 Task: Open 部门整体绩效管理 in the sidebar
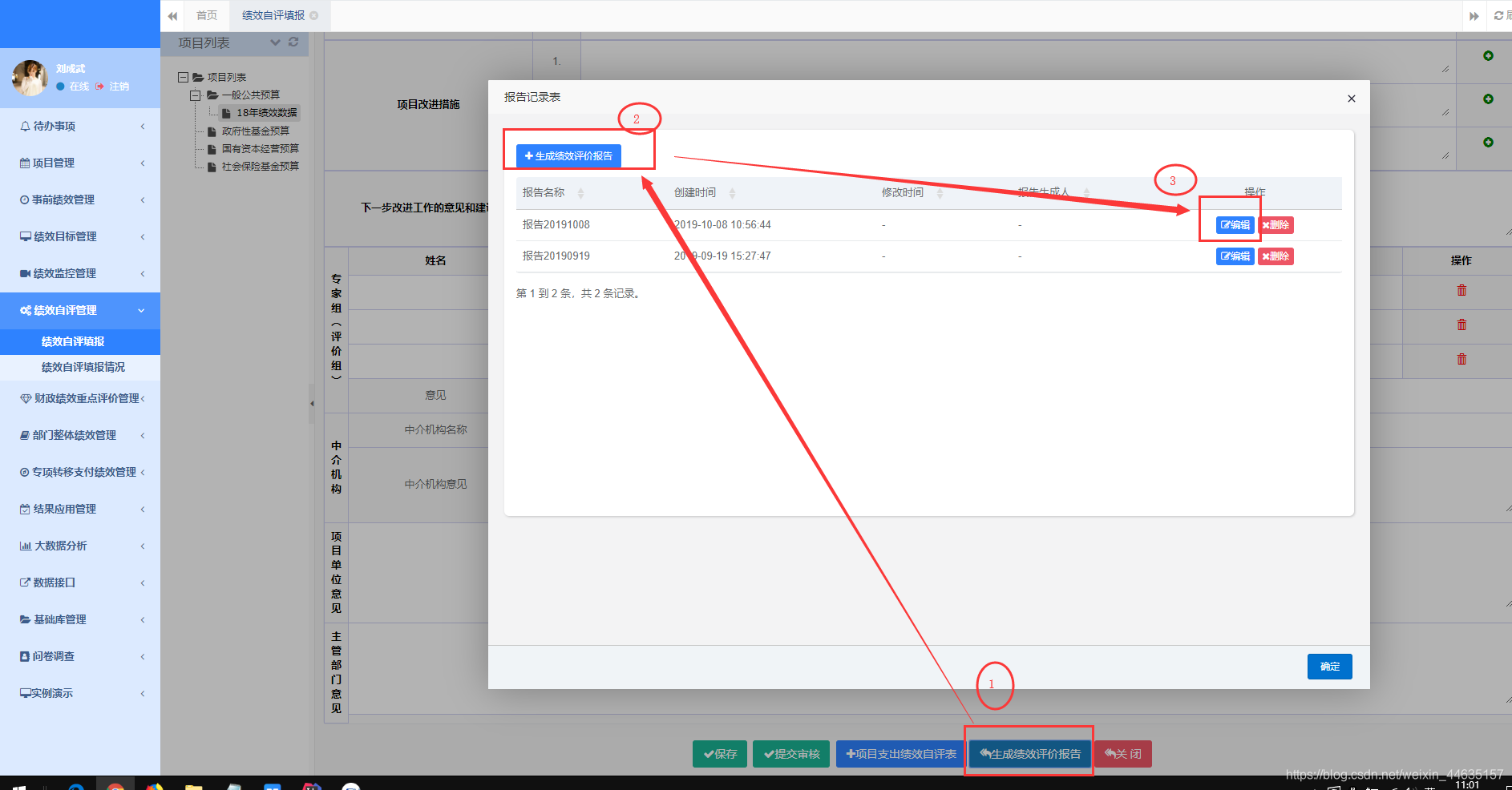80,435
